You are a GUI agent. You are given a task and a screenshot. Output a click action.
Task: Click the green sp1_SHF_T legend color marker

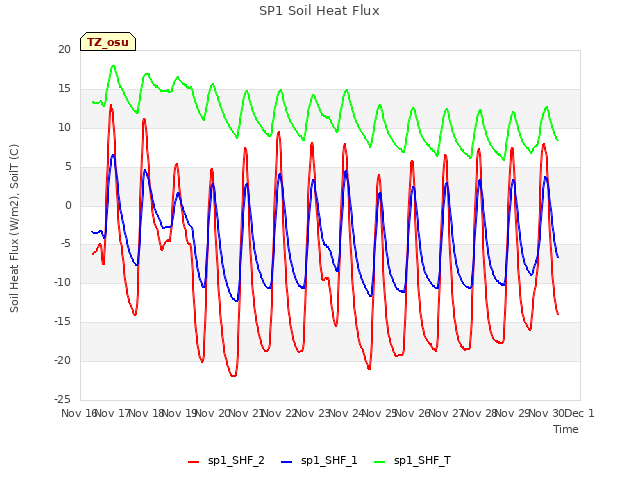(380, 462)
